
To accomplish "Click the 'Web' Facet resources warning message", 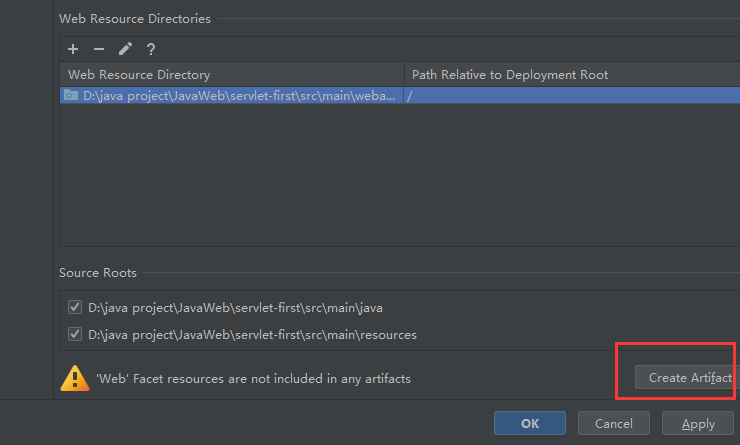I will (x=253, y=379).
